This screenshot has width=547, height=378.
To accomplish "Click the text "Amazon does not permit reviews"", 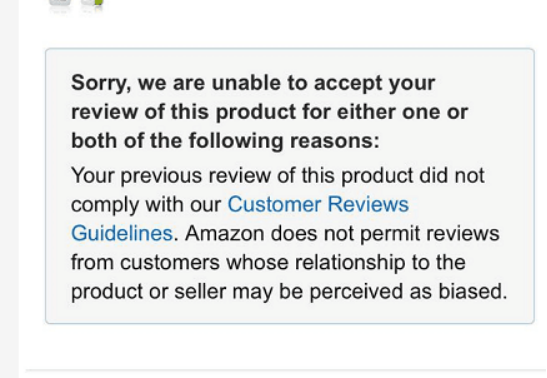I will tap(342, 233).
